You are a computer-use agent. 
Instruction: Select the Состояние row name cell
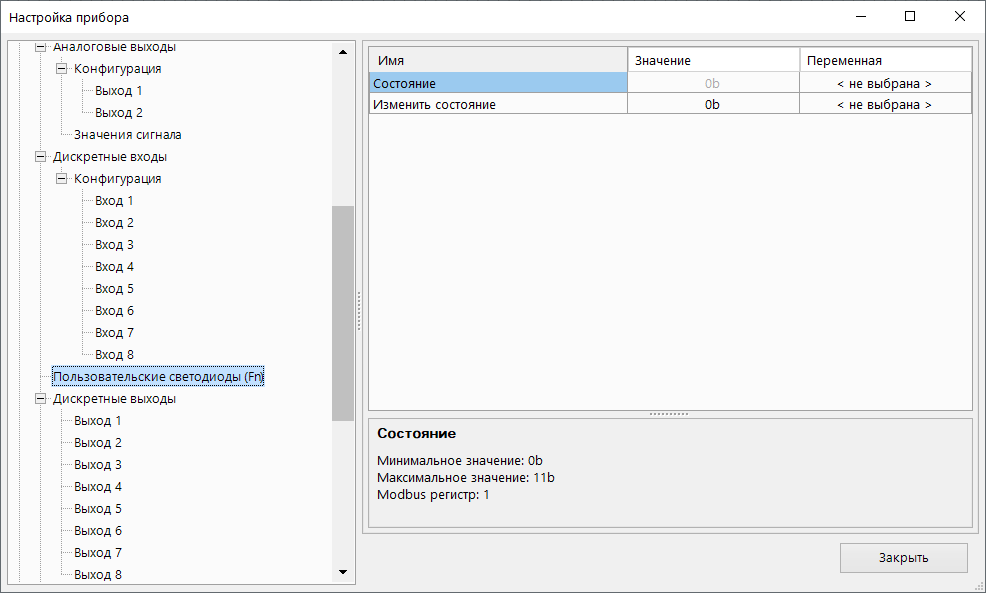(x=498, y=84)
